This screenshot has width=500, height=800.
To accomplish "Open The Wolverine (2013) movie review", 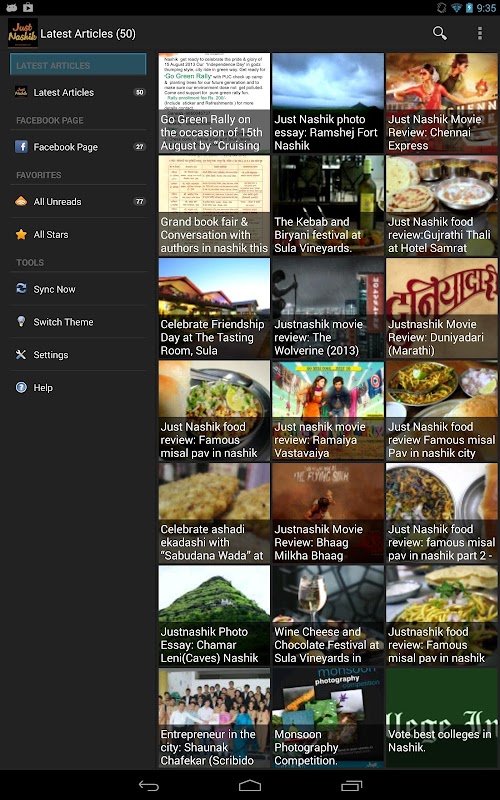I will pos(328,308).
